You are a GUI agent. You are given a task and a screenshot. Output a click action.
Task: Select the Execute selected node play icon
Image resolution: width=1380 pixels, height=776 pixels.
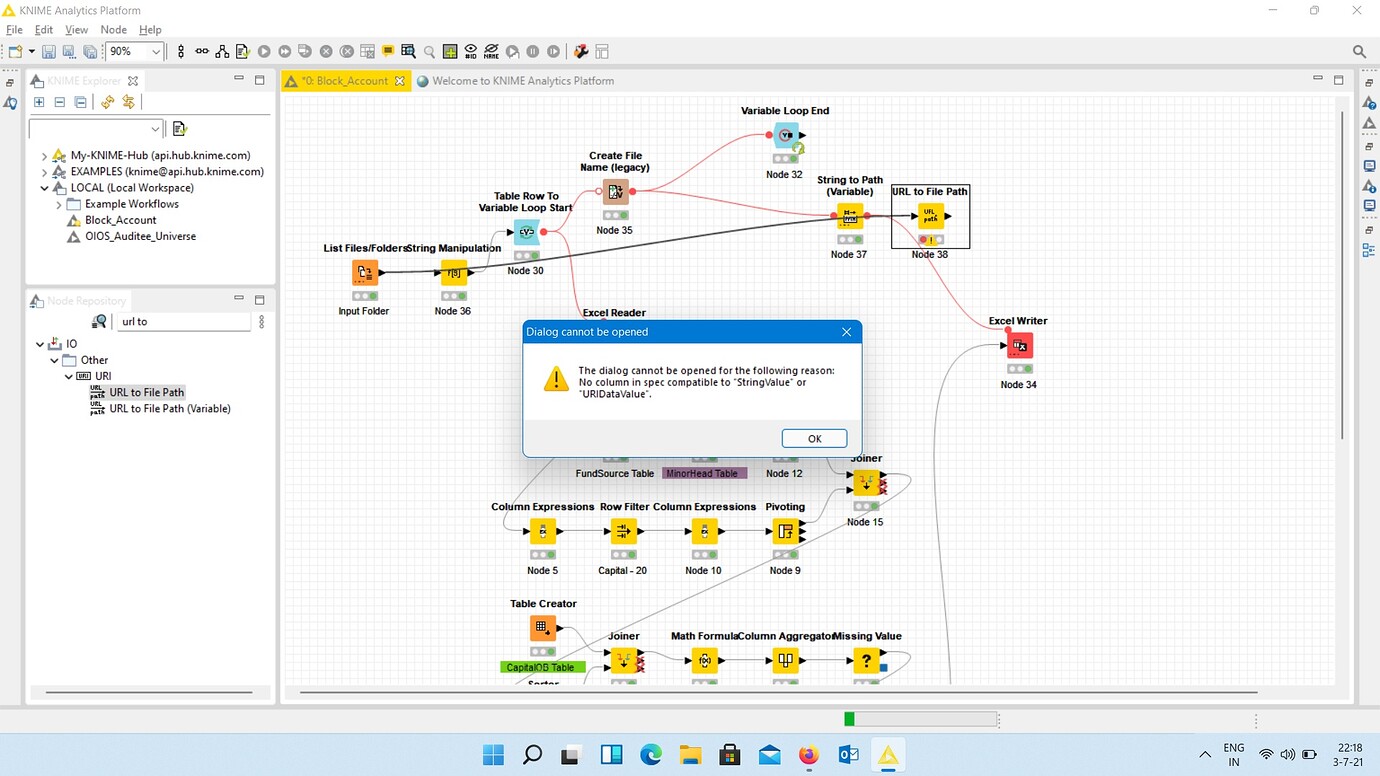tap(264, 51)
